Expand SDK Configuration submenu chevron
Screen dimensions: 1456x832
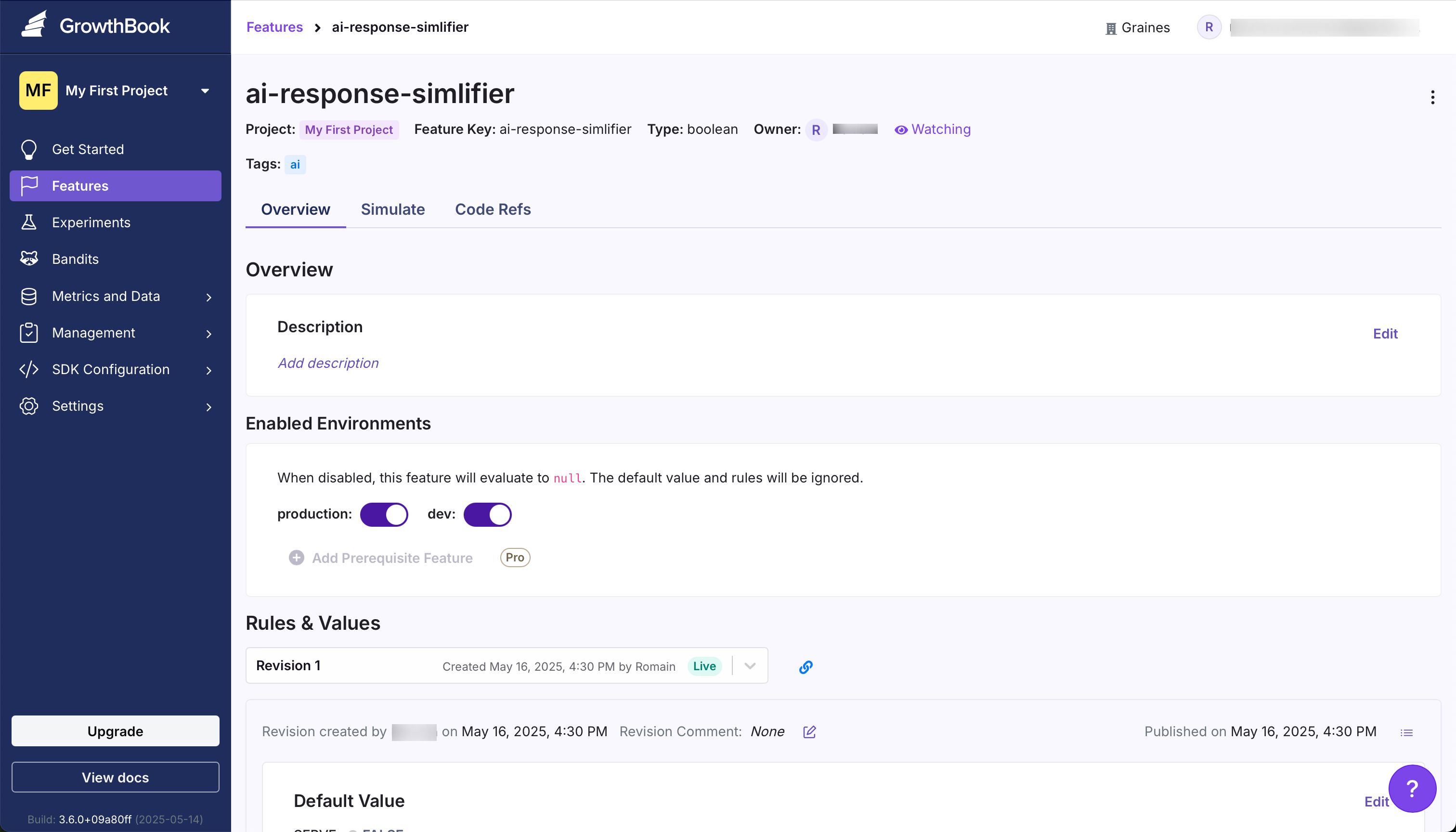[x=208, y=370]
